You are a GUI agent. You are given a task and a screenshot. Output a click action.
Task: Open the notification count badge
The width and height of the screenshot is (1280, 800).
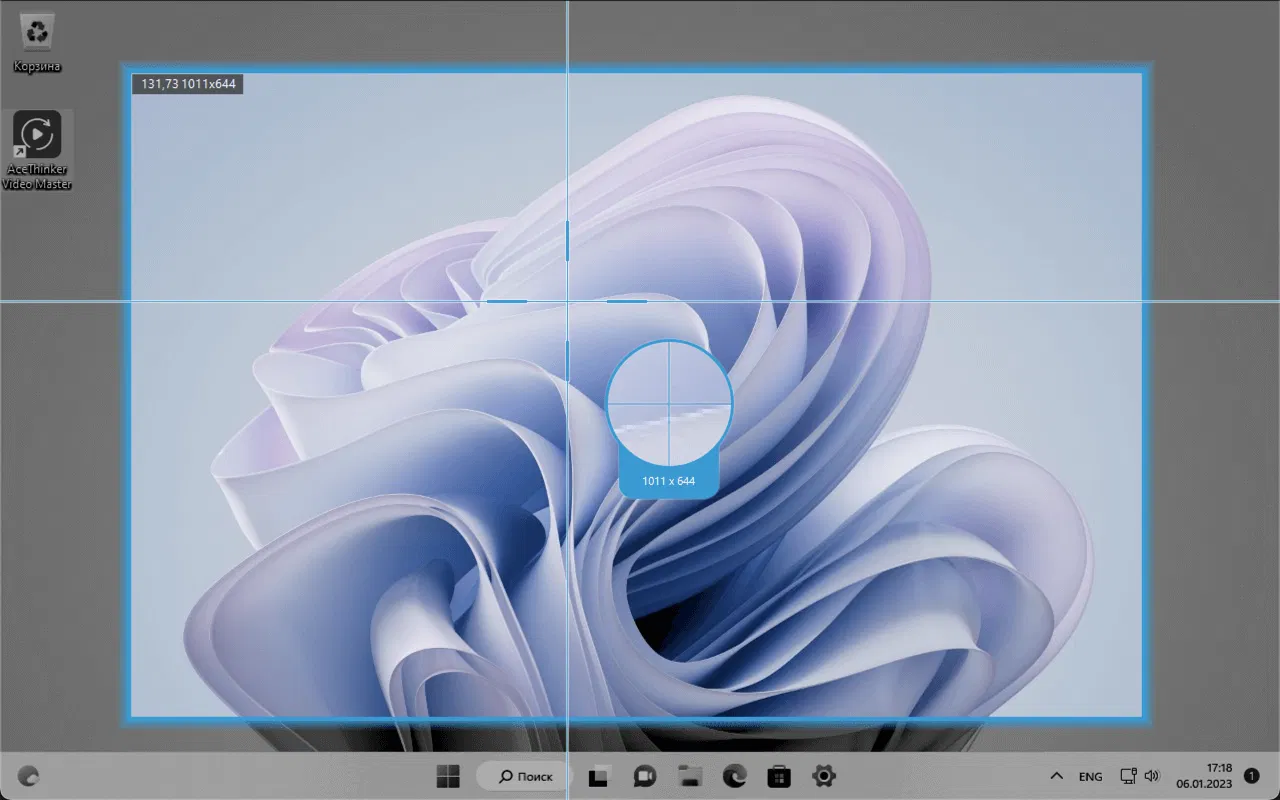(1251, 776)
